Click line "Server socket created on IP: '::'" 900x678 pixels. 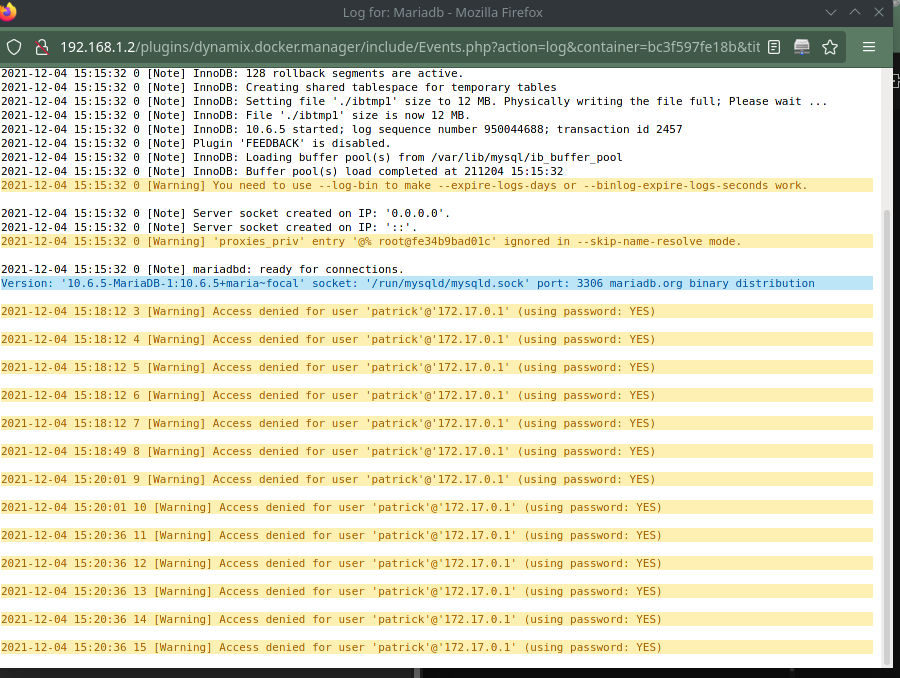(x=209, y=227)
